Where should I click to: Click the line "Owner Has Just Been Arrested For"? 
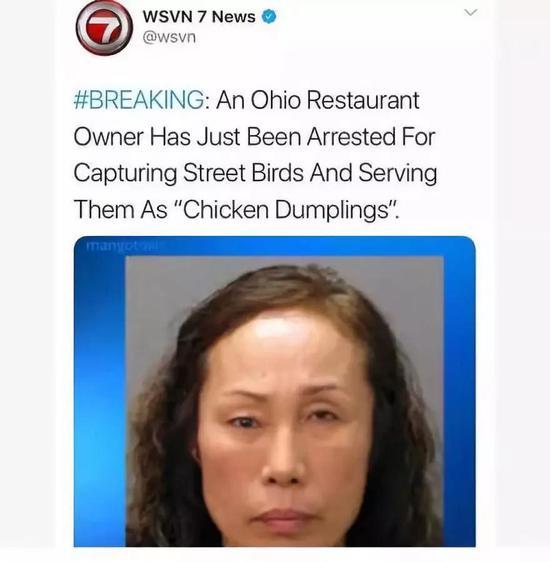[x=254, y=137]
